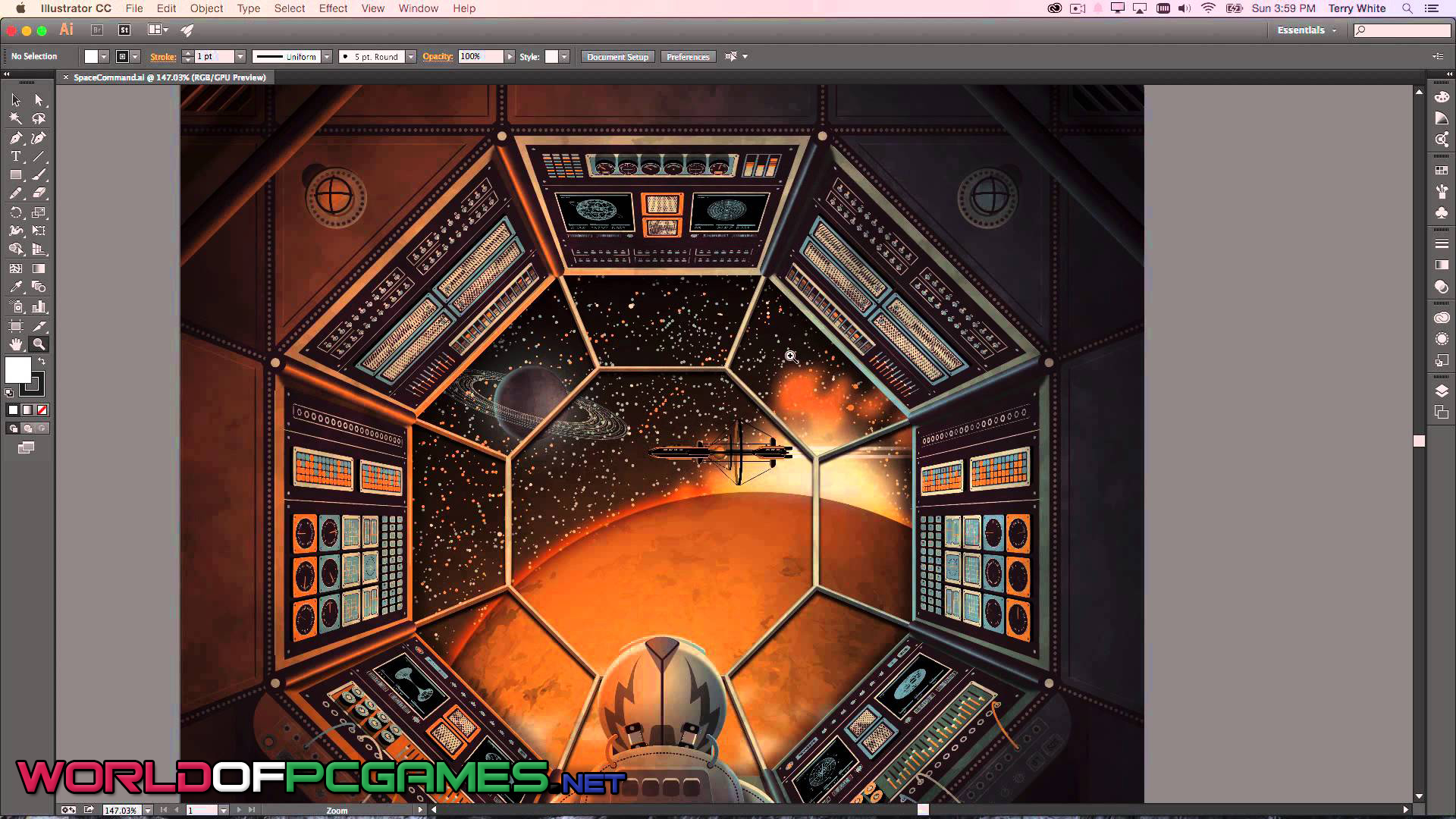The width and height of the screenshot is (1456, 819).
Task: Open the Window menu
Action: tap(418, 8)
